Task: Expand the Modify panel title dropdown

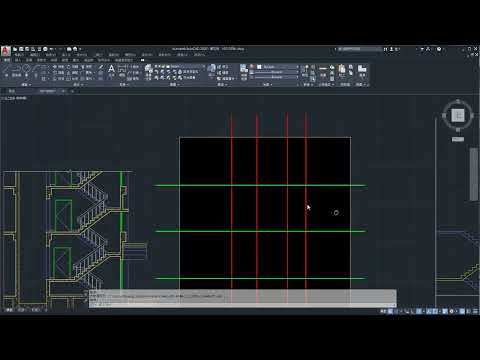Action: click(x=77, y=85)
